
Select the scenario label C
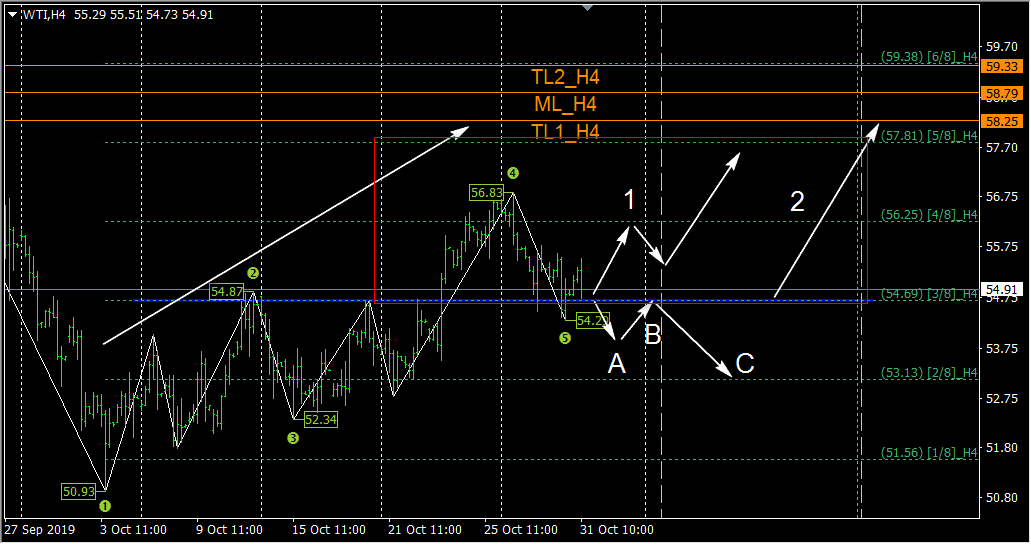point(744,364)
